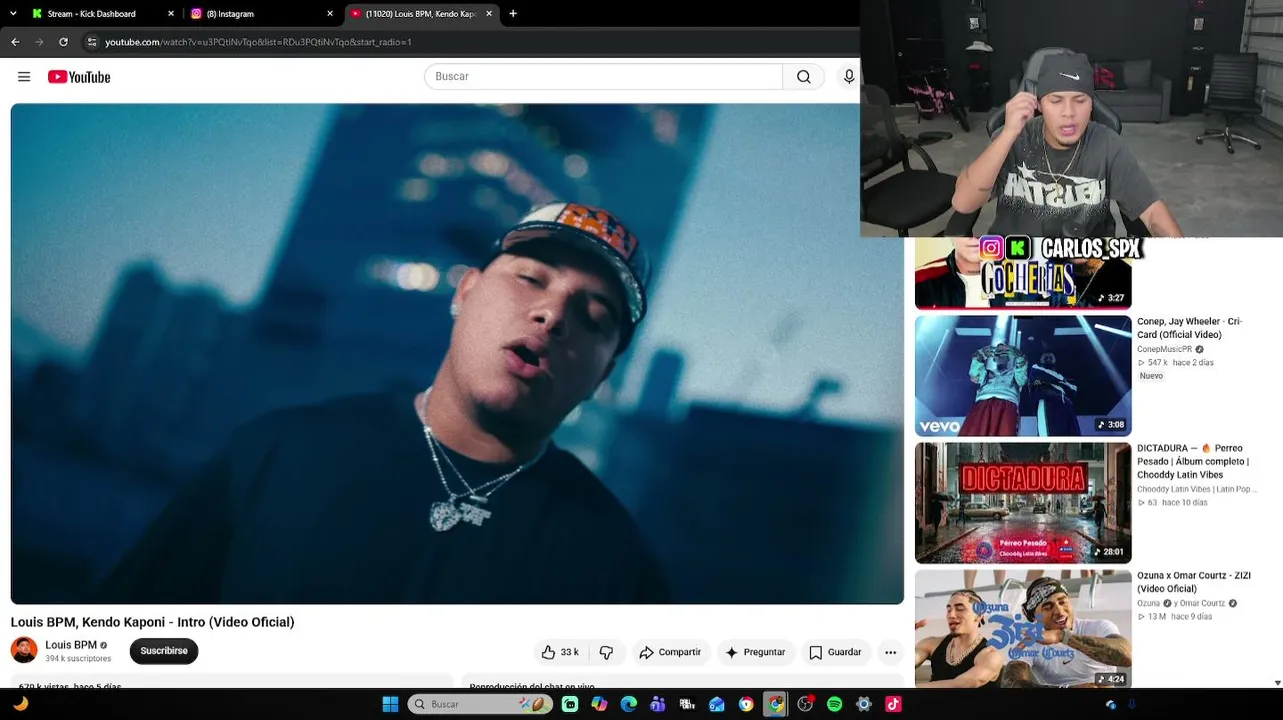Click the scrollbar down arrow
1283x720 pixels.
click(1277, 683)
